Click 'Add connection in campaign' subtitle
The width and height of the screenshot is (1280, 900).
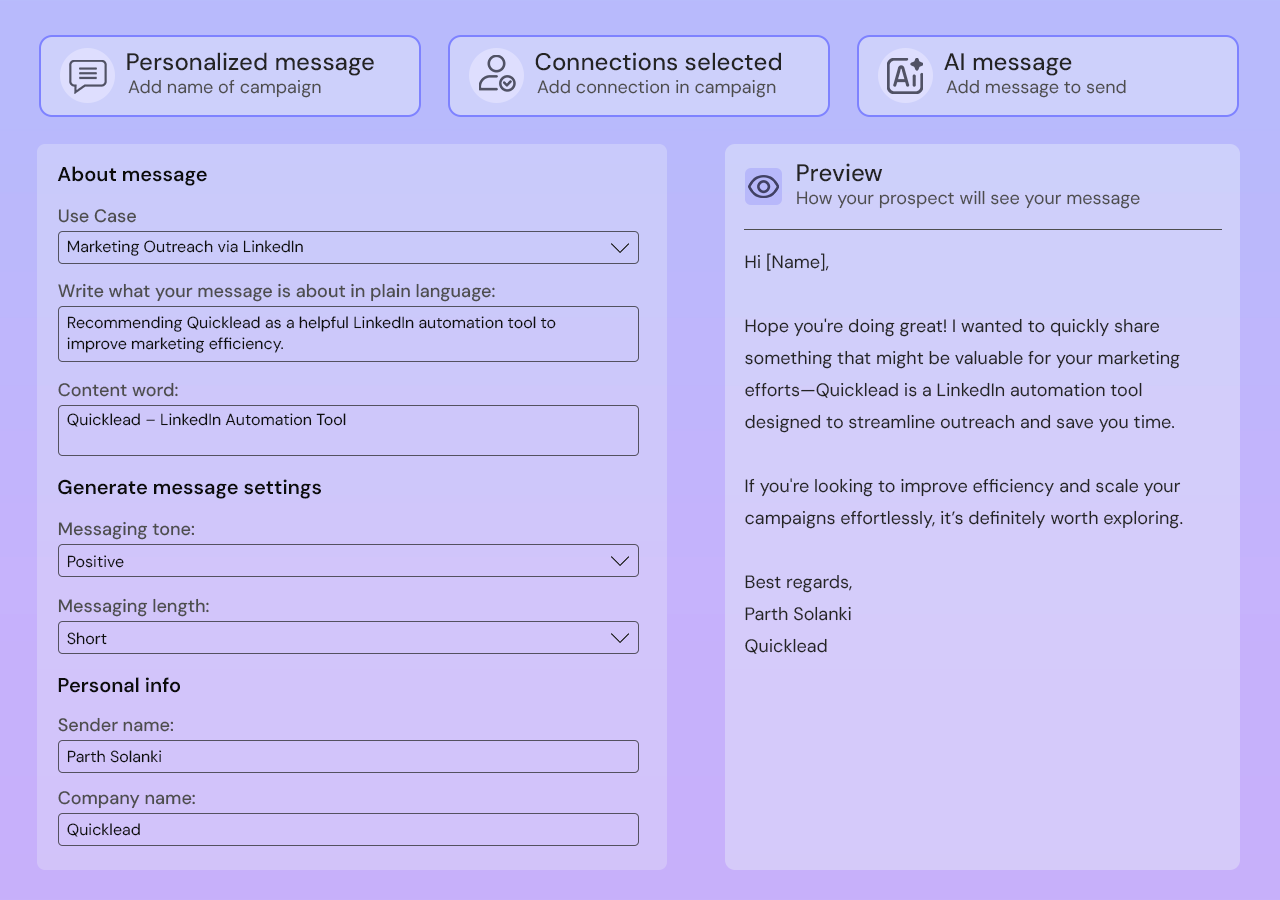pos(656,87)
